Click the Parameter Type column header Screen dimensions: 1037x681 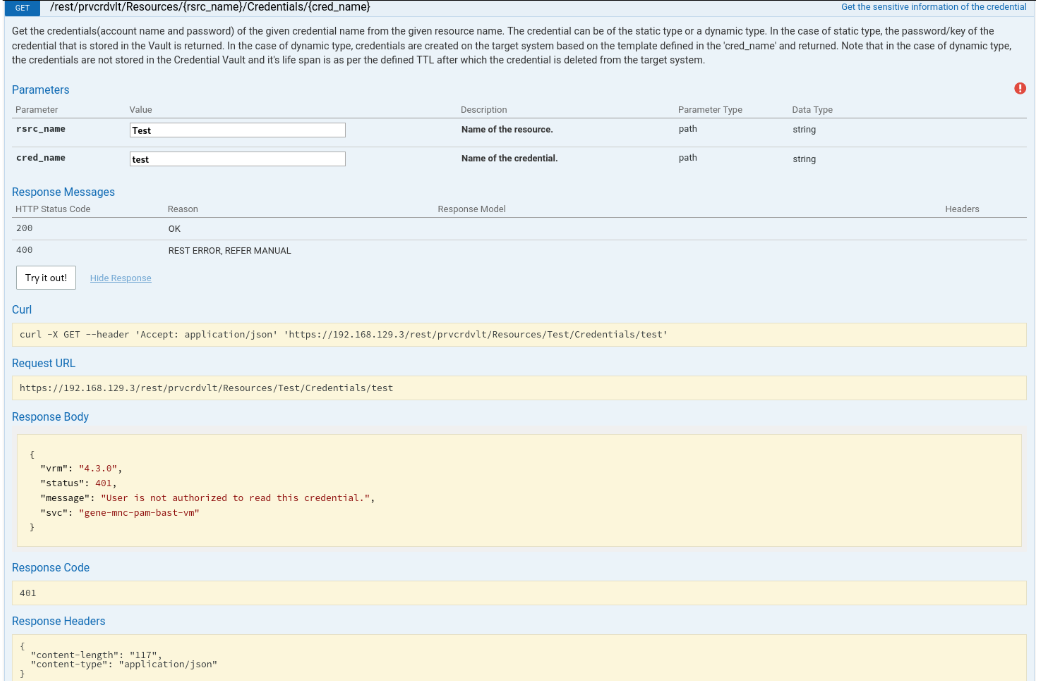pos(710,110)
